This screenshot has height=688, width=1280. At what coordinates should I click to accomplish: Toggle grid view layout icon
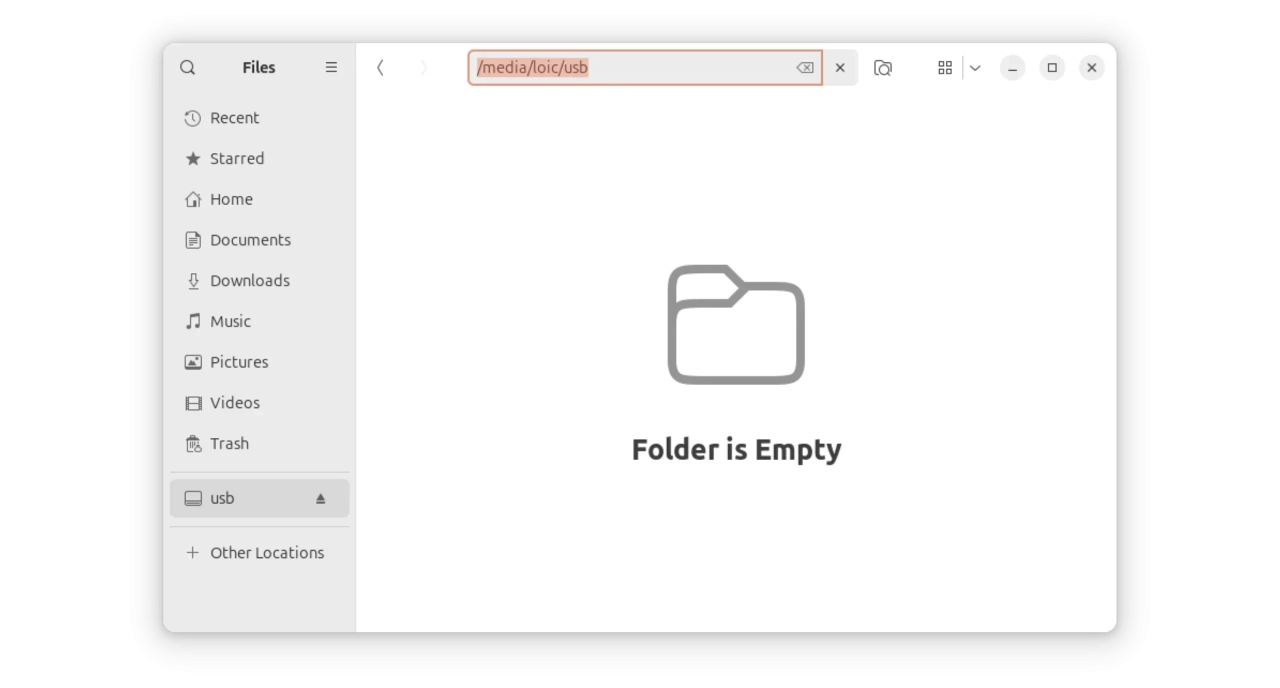[944, 68]
